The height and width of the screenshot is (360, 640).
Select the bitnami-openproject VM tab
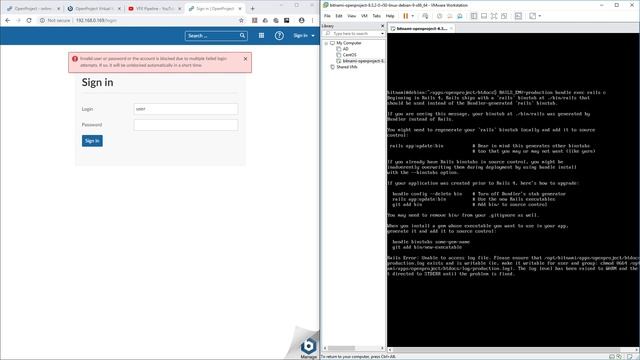tap(421, 29)
